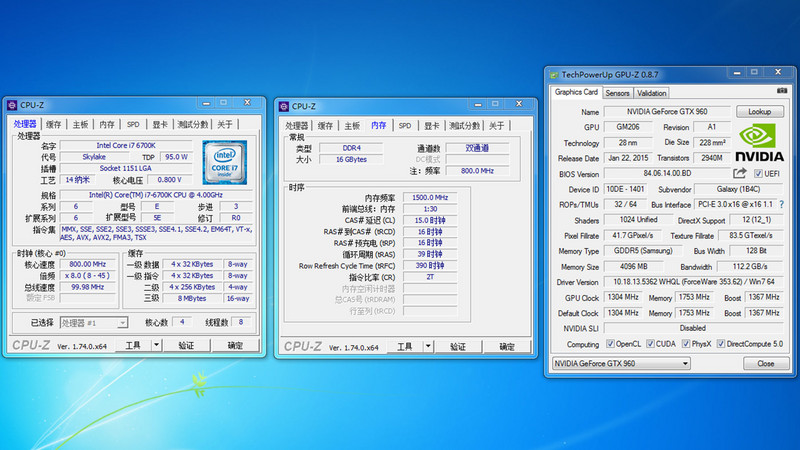Click the Socket 1151 LGA value
Screen dimensions: 800x450
tap(126, 168)
